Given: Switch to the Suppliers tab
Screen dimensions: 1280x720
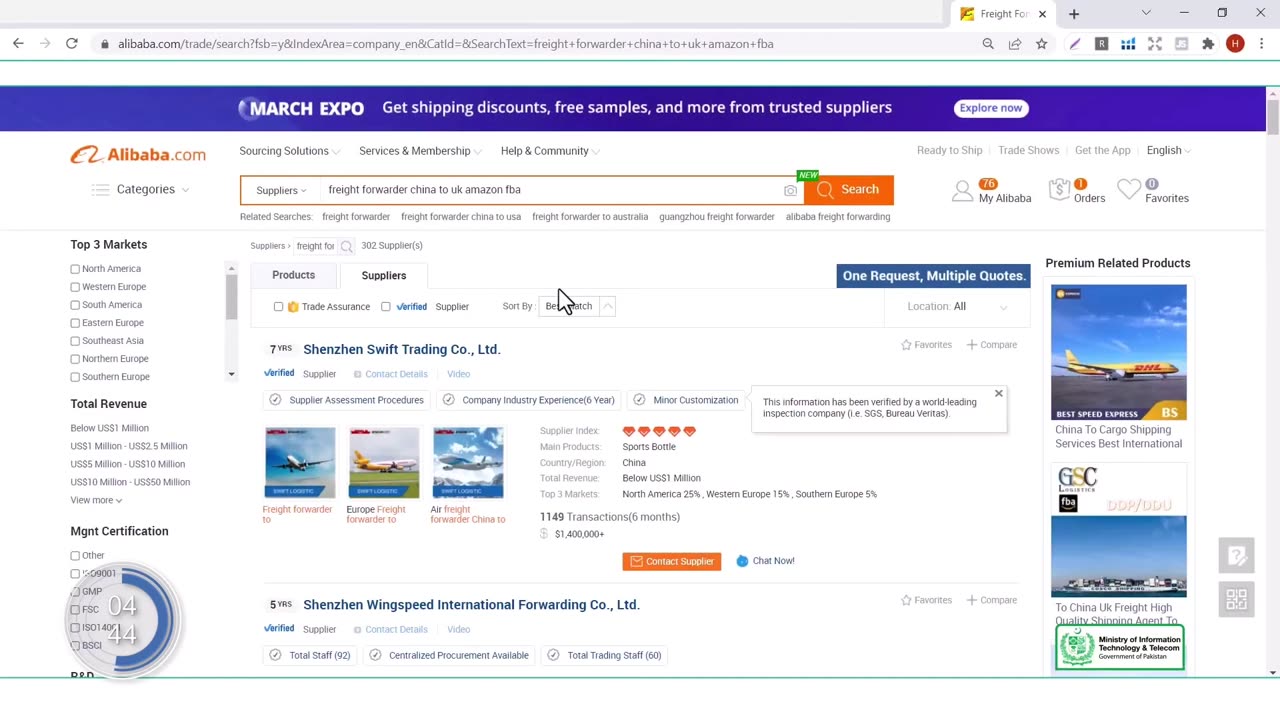Looking at the screenshot, I should (384, 276).
